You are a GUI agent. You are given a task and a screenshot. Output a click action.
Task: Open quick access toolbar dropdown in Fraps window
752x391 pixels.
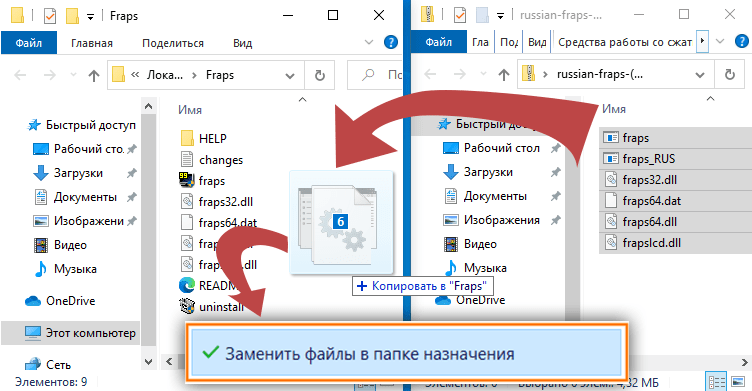pos(90,17)
